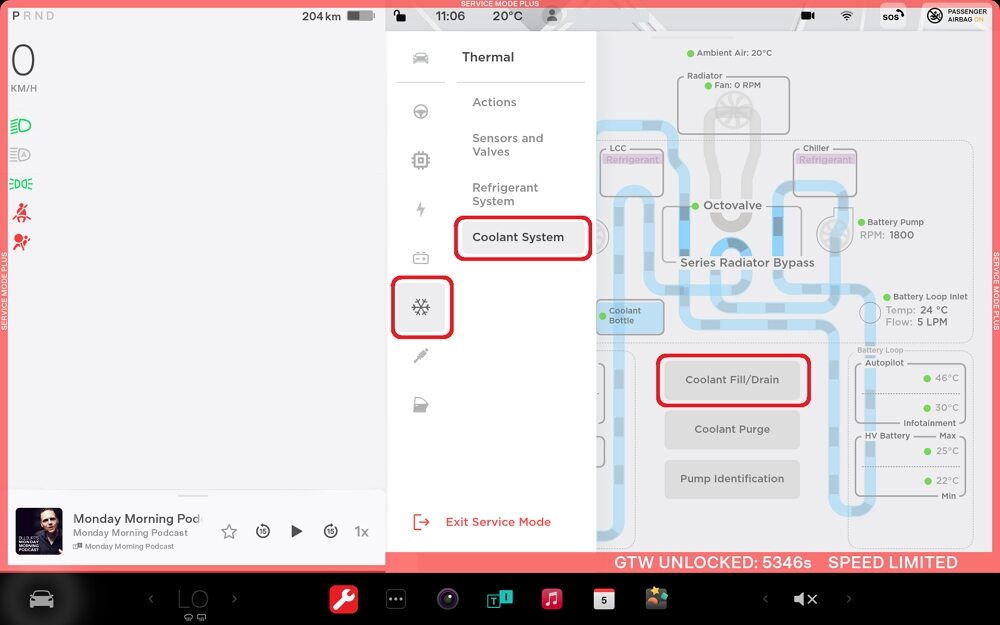Screen dimensions: 1000x625
Task: Open the dashcam icon in status bar
Action: click(x=807, y=16)
